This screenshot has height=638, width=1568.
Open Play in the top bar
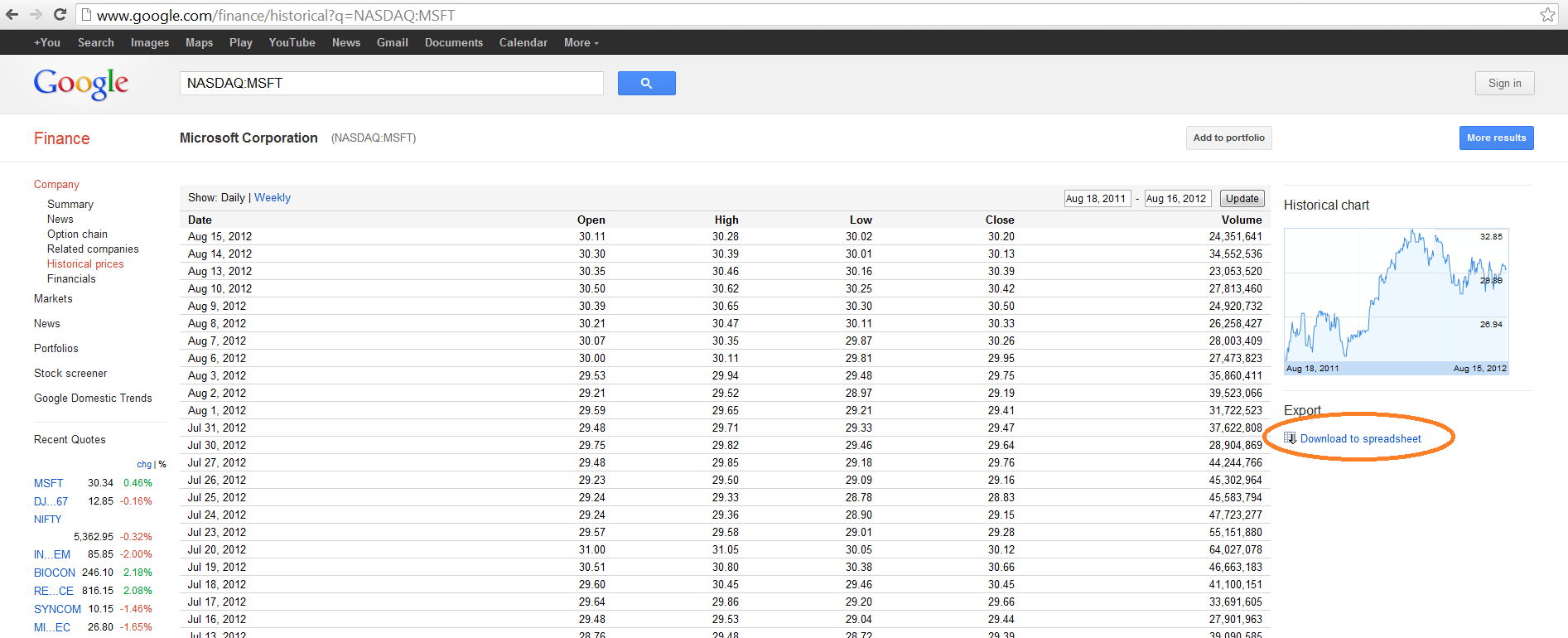point(241,42)
